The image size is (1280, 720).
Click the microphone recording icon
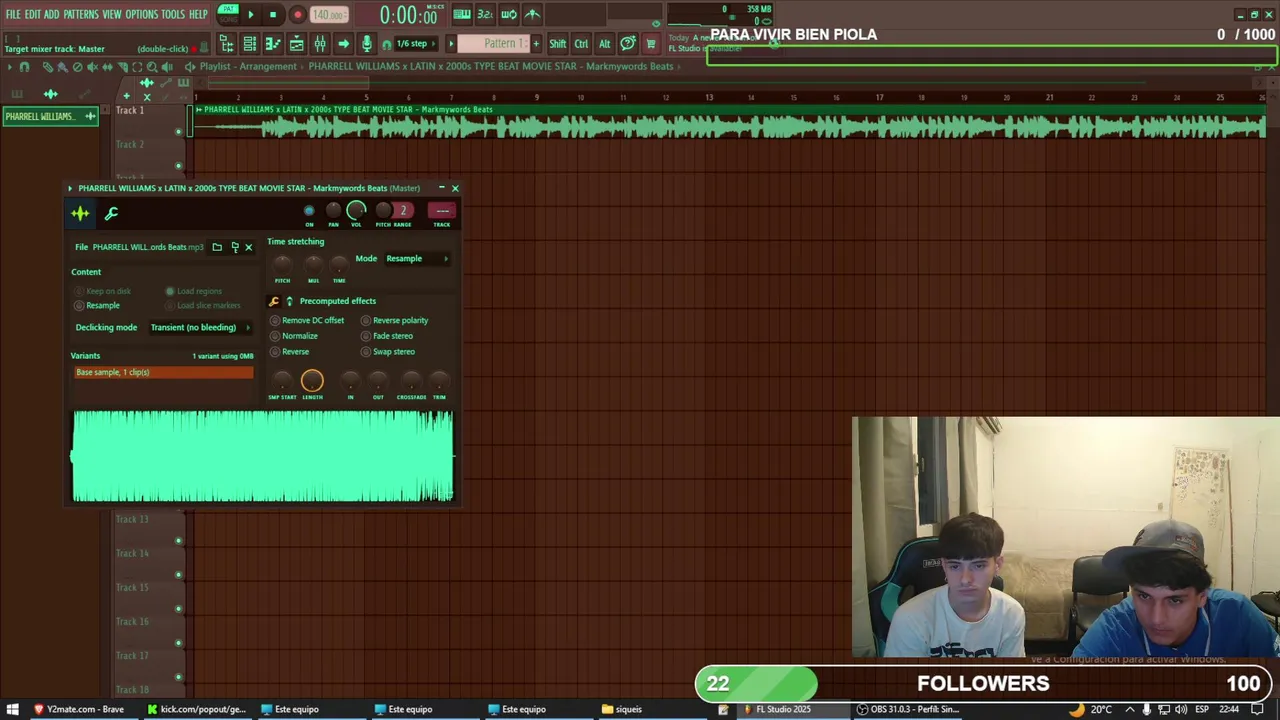tap(367, 44)
